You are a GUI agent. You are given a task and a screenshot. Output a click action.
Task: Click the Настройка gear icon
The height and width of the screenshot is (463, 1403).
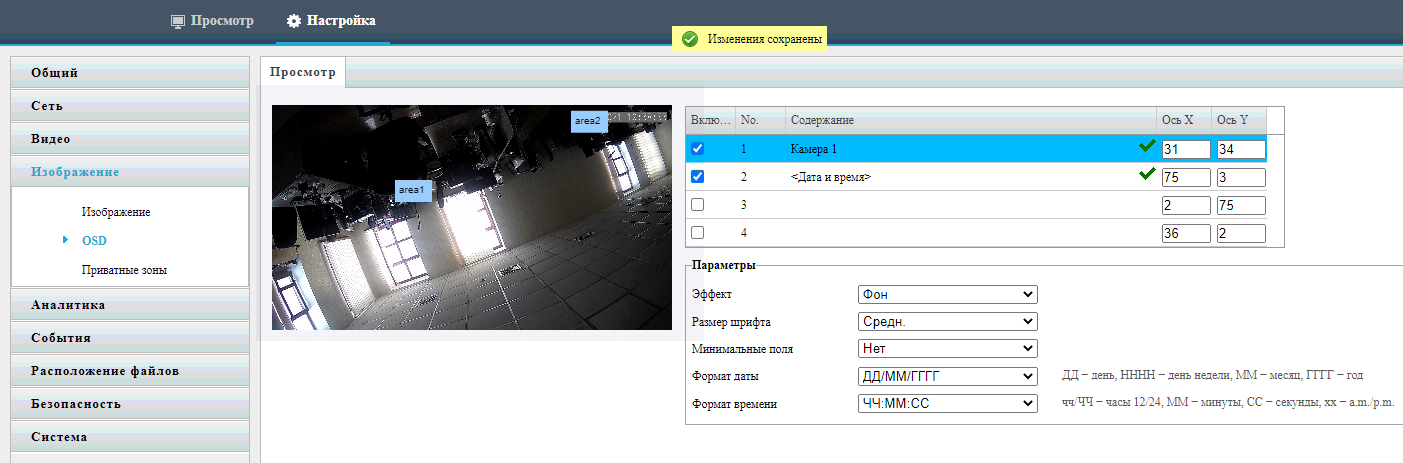point(294,21)
